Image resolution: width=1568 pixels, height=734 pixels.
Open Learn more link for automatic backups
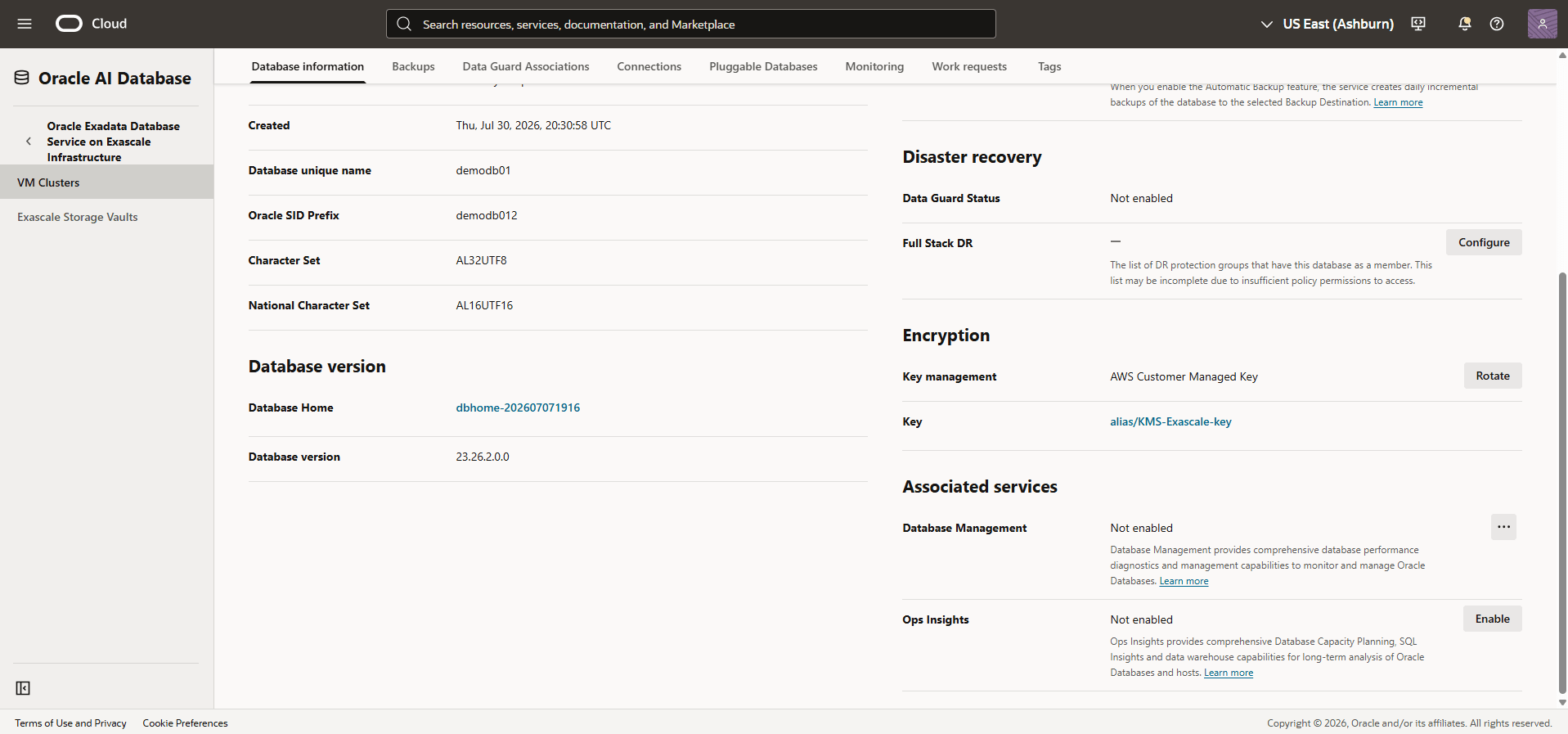point(1398,102)
